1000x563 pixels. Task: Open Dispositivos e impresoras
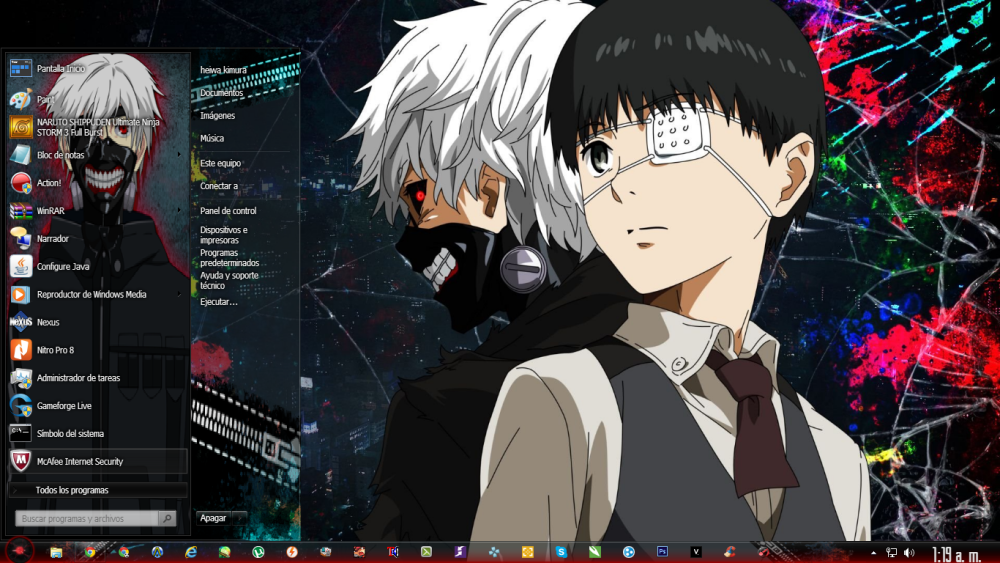(x=224, y=235)
